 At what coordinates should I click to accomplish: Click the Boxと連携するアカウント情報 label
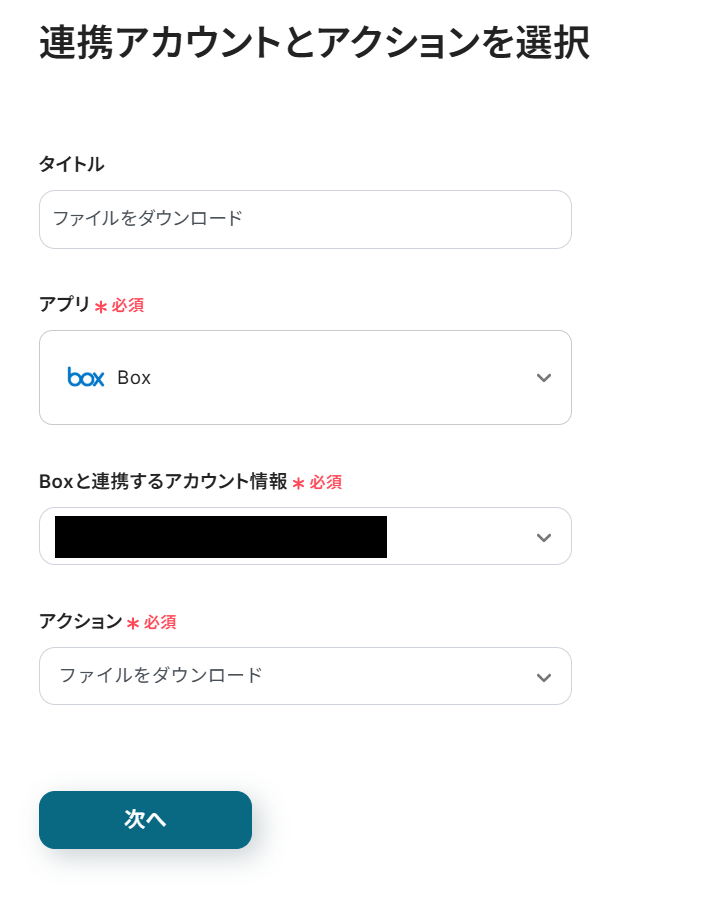[x=163, y=482]
